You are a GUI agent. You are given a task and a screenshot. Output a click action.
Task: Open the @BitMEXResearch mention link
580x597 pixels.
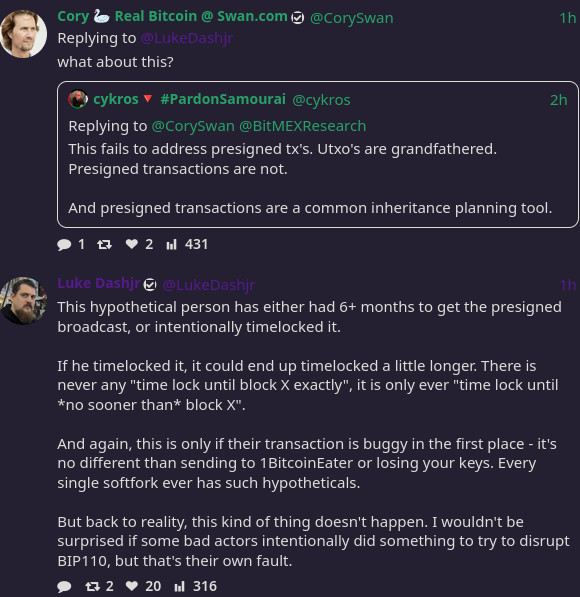(303, 126)
